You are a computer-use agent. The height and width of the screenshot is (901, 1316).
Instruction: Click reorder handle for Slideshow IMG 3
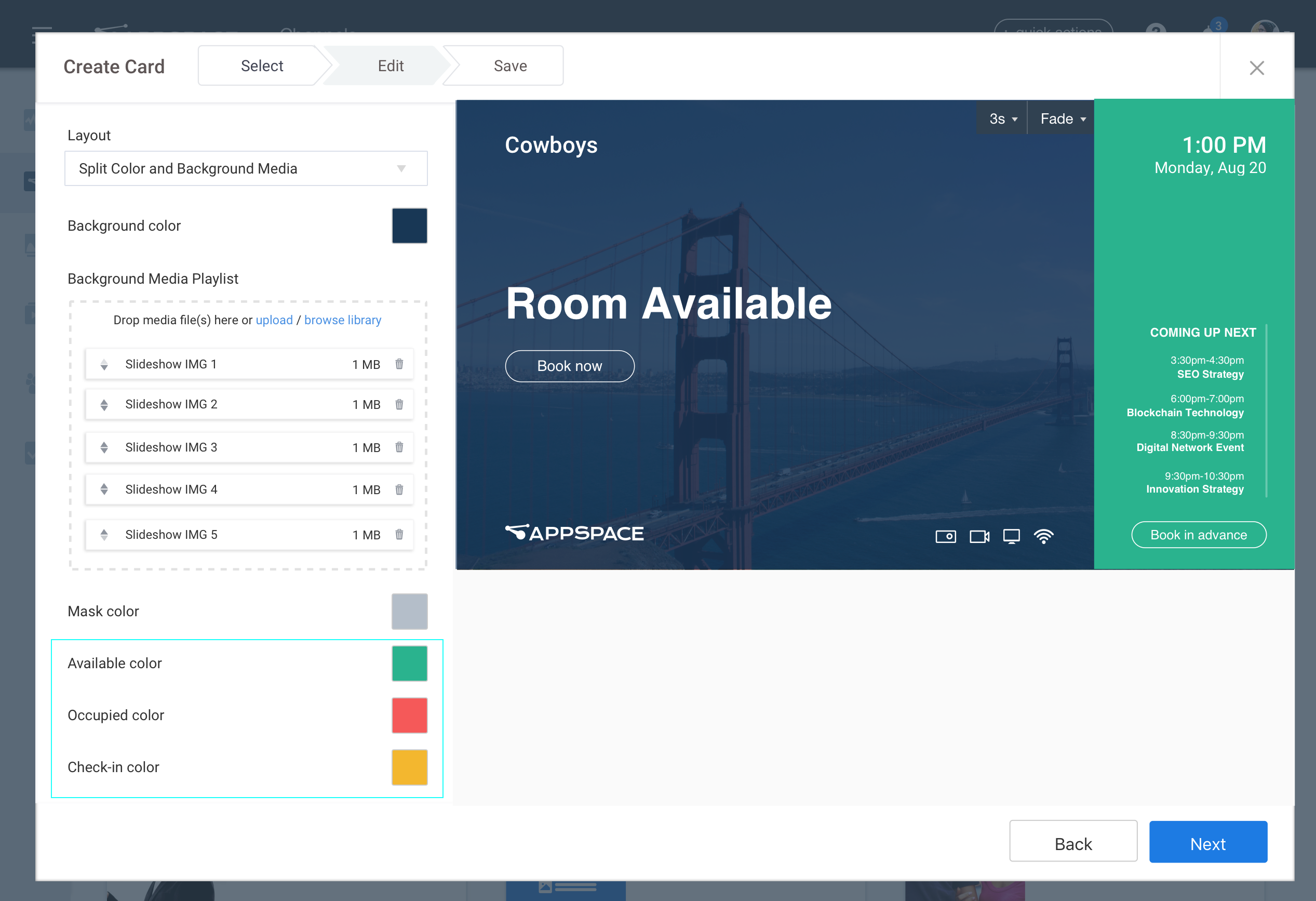[x=104, y=448]
